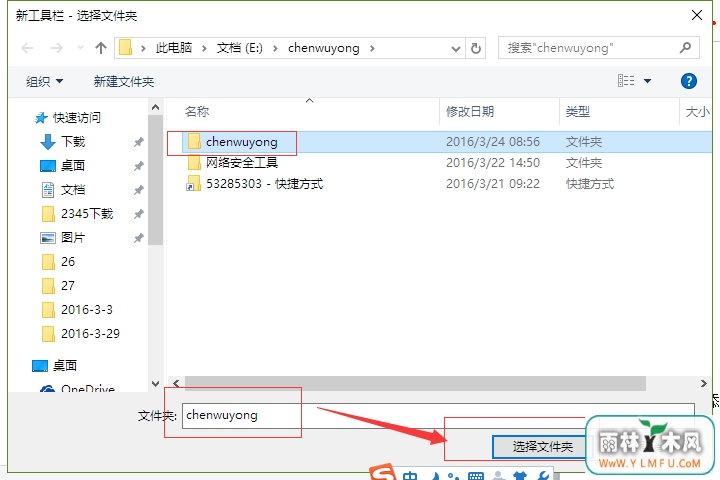Open folder 2016-3-3 in navigation pane
720x480 pixels.
click(87, 309)
